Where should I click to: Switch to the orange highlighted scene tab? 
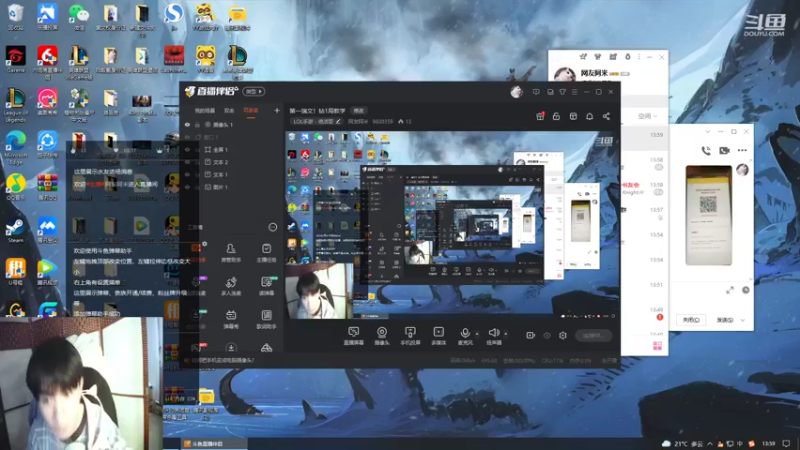pos(251,111)
